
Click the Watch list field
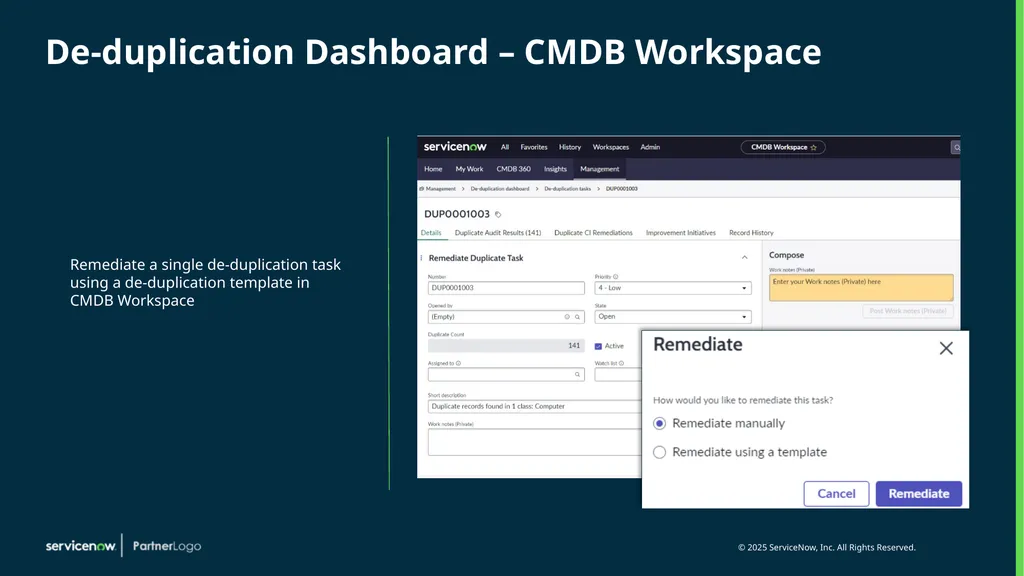tap(618, 374)
